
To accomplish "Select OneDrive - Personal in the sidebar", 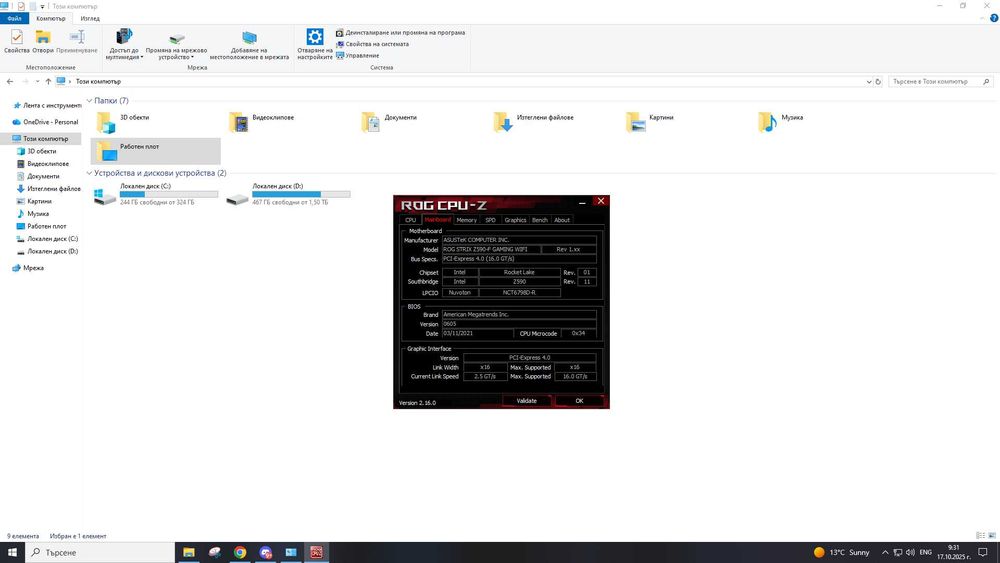I will pyautogui.click(x=45, y=122).
